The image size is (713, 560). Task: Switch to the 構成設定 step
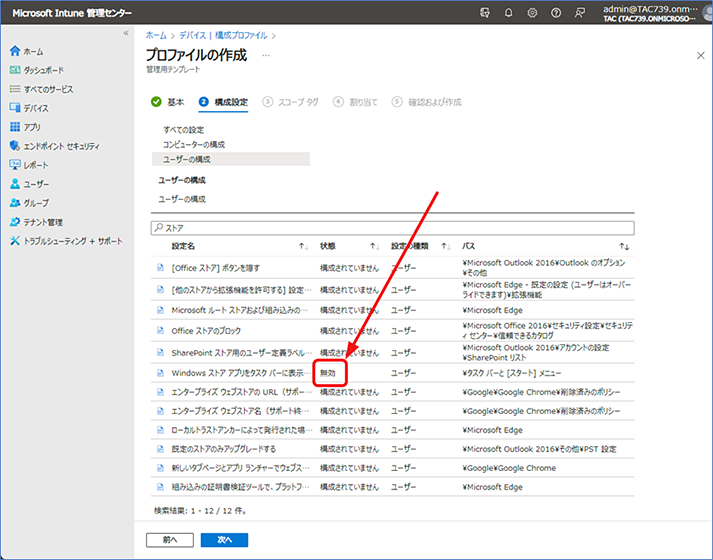(x=223, y=102)
